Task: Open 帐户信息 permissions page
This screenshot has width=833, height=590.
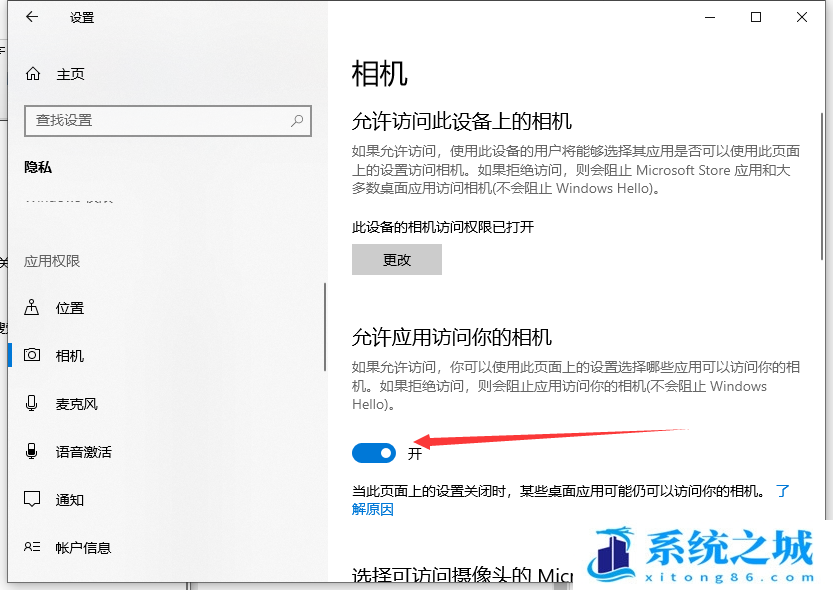Action: (x=83, y=548)
